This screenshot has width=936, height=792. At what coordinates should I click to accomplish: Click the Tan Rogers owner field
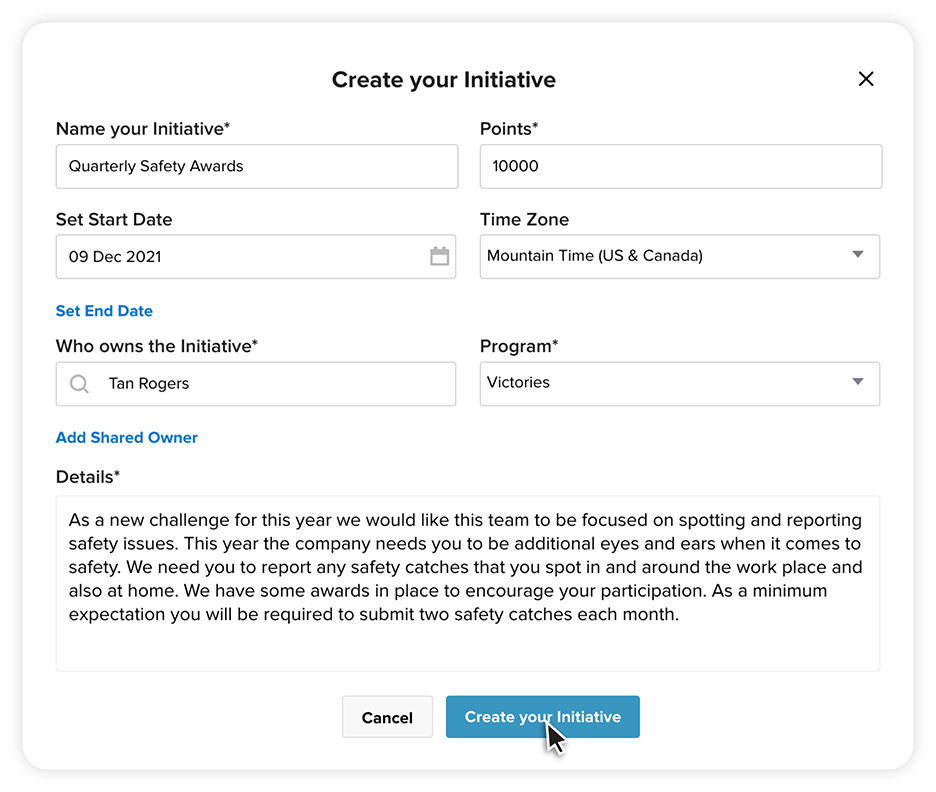coord(256,384)
